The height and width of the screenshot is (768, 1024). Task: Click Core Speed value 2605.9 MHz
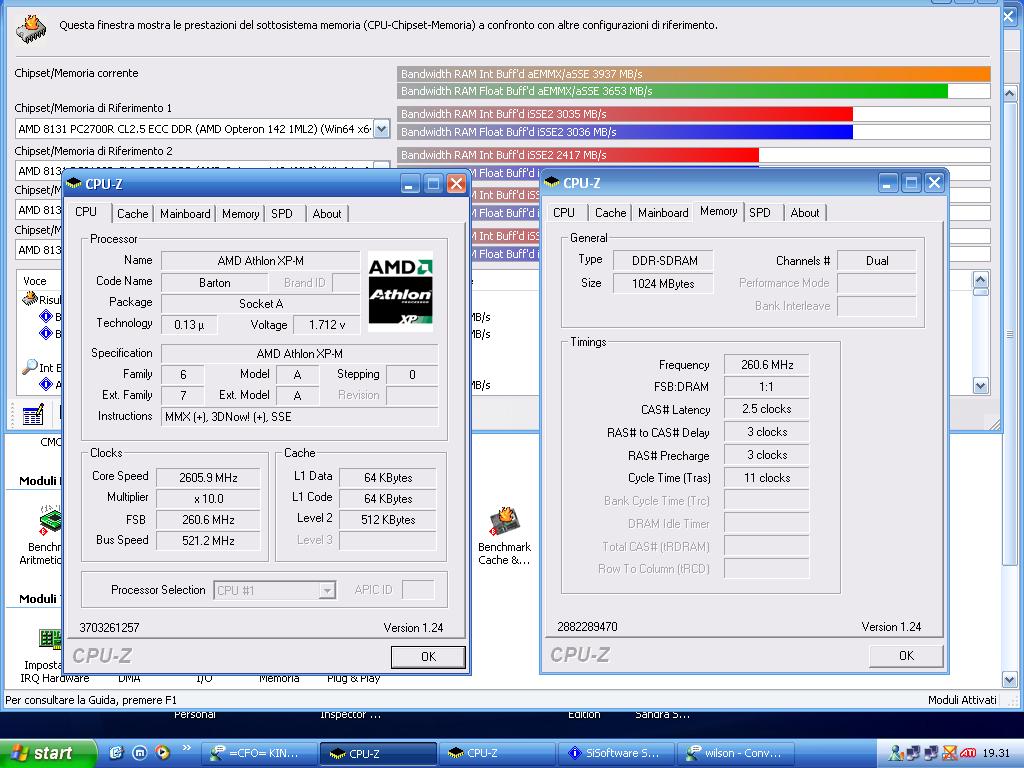point(208,477)
